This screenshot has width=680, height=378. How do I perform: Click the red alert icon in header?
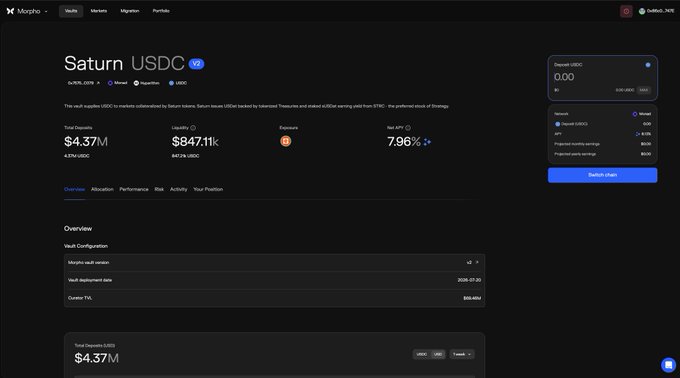626,11
